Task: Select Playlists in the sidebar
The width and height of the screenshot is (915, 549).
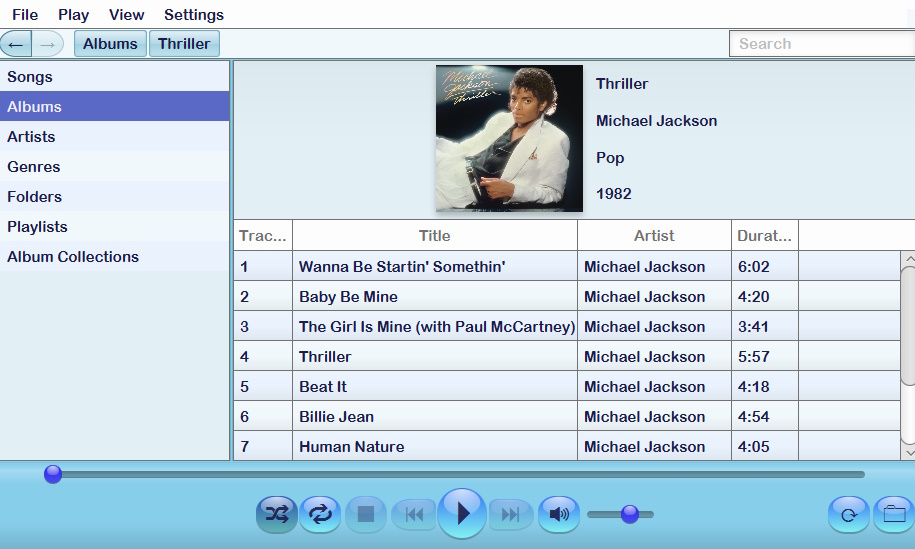Action: click(x=37, y=227)
